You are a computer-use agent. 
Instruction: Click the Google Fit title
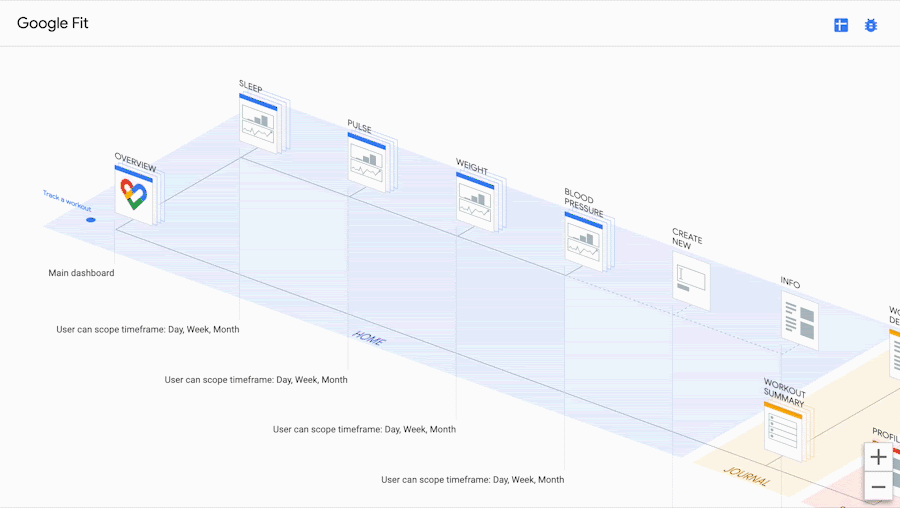[53, 23]
